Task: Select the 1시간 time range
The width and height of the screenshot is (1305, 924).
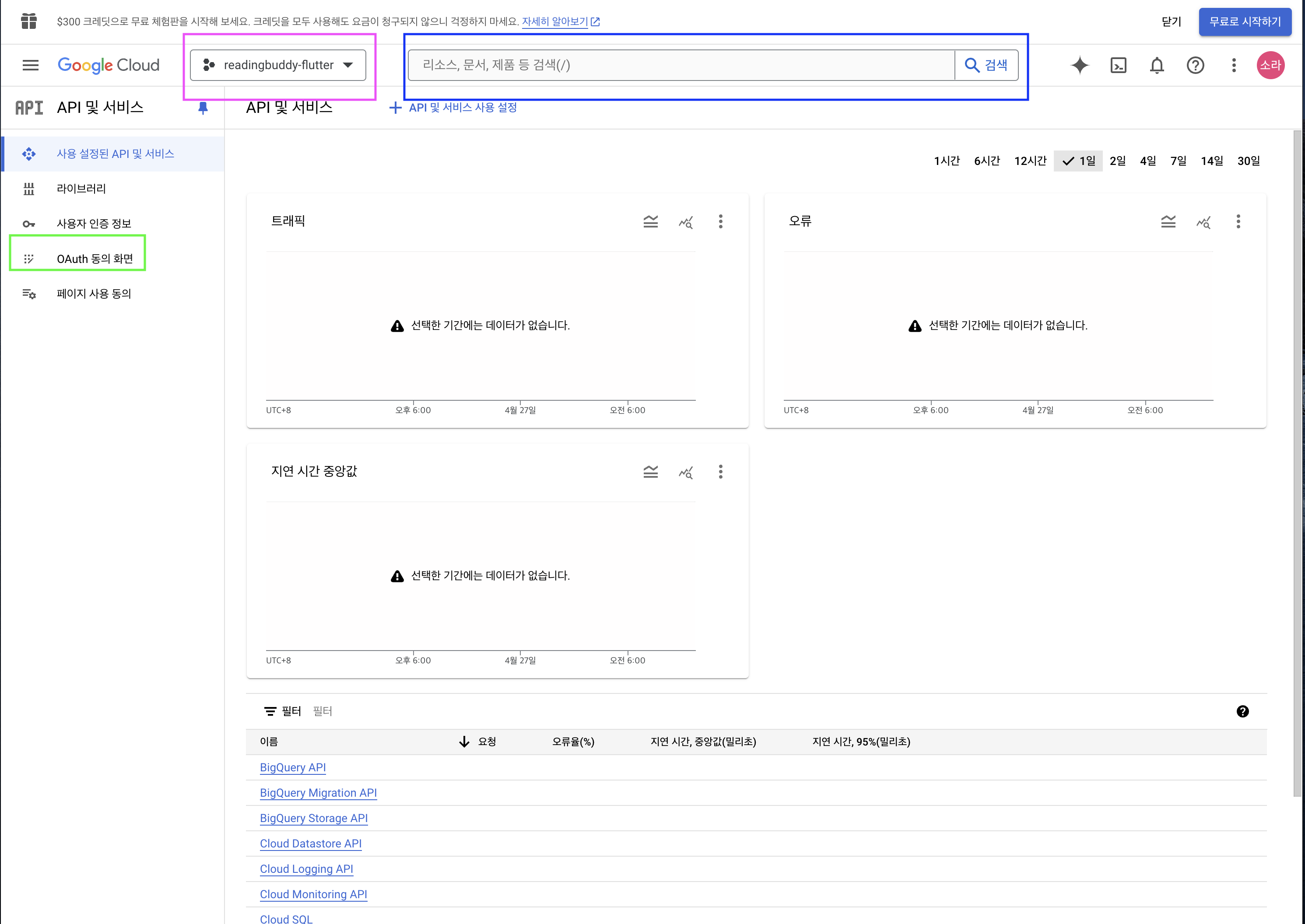Action: click(947, 161)
